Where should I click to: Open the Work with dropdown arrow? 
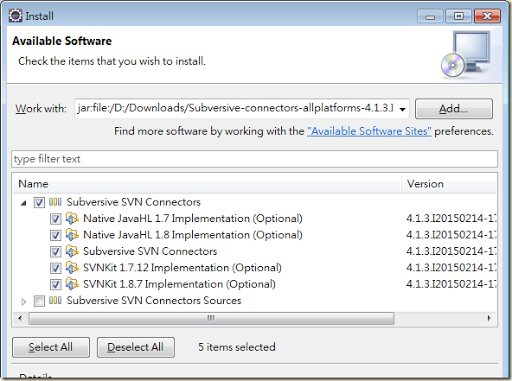point(403,109)
